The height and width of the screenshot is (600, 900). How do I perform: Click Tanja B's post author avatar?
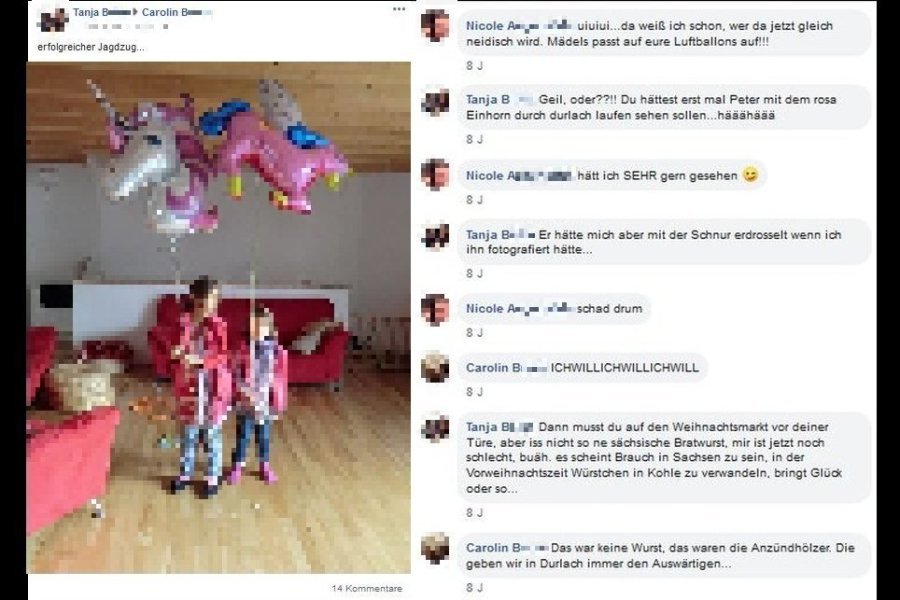tap(53, 20)
